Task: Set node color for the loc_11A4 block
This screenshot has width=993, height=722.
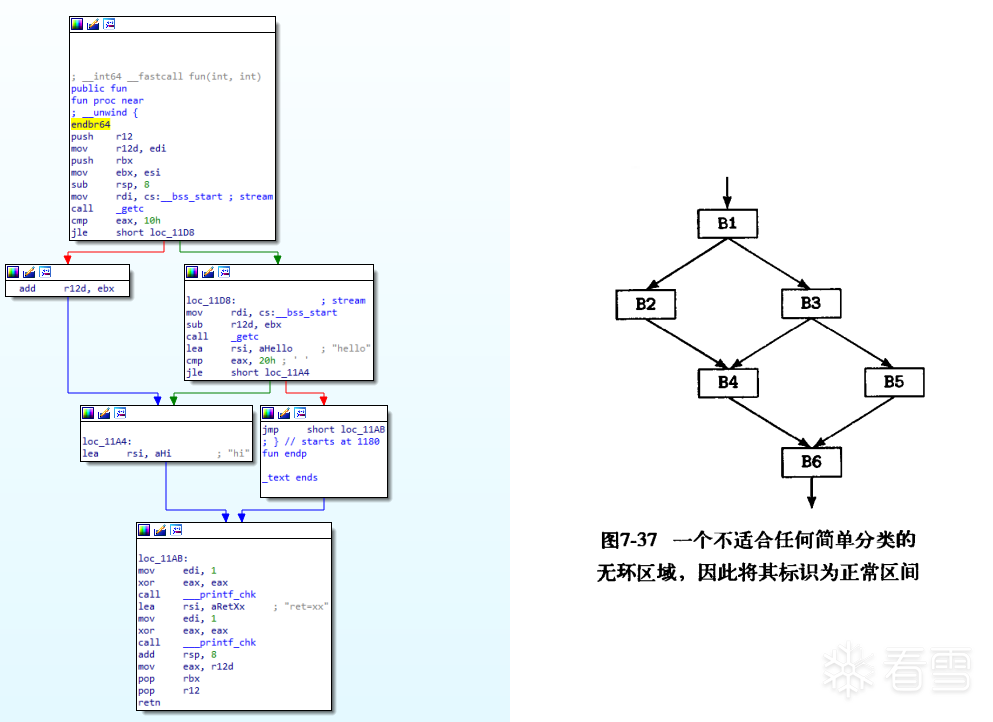Action: point(88,413)
